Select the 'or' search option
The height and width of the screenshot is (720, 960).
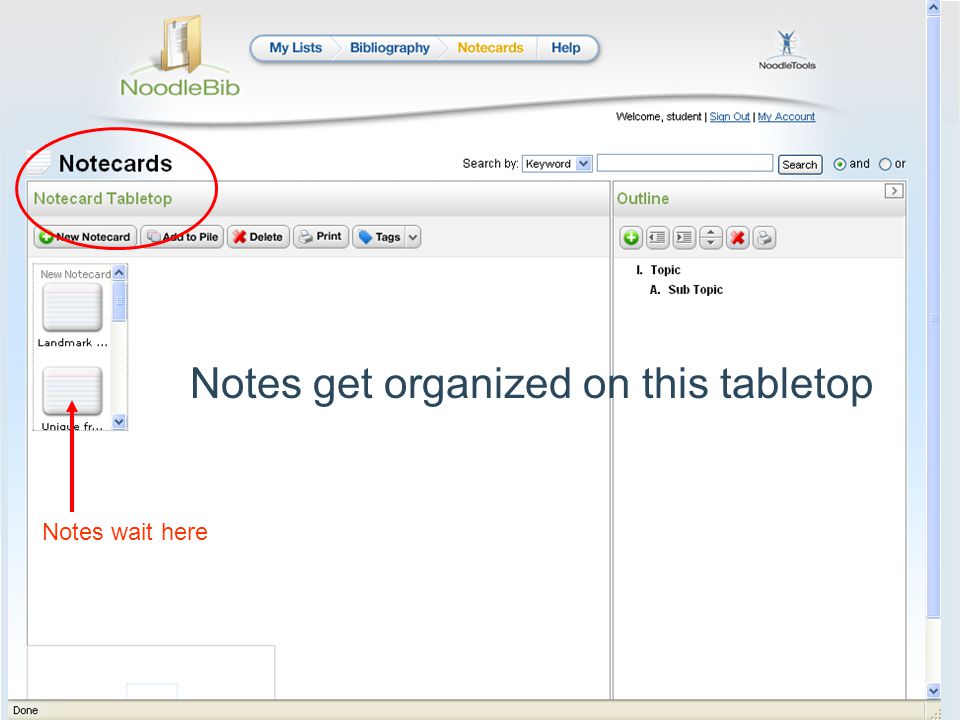pos(885,164)
